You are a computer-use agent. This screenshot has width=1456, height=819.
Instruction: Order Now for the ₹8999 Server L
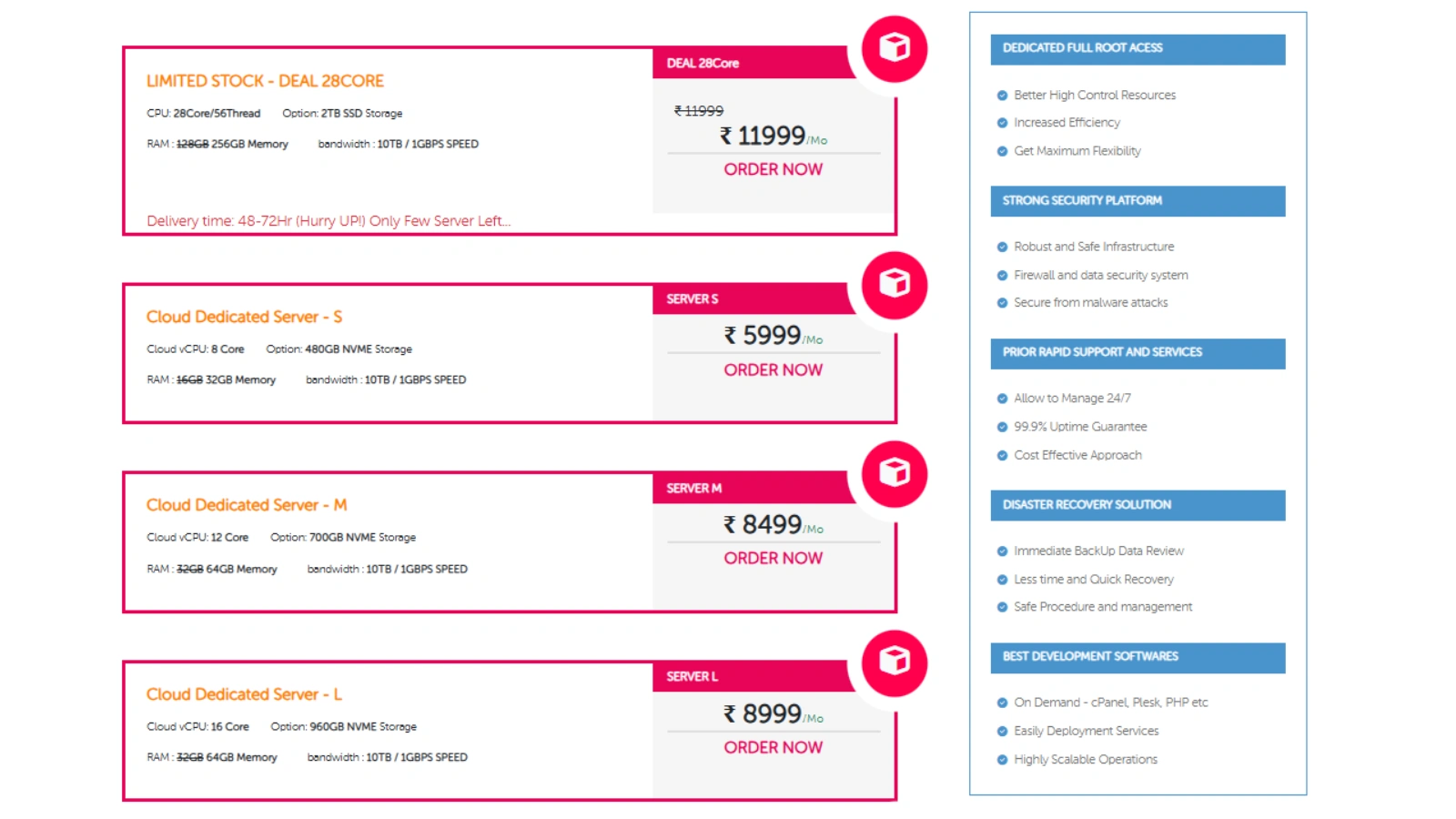773,747
